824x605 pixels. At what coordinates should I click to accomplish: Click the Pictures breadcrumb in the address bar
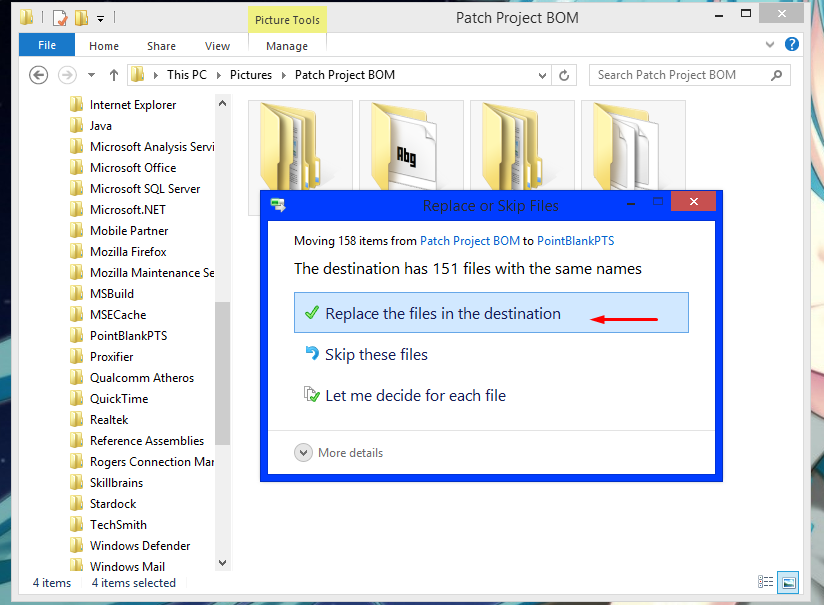click(x=250, y=74)
